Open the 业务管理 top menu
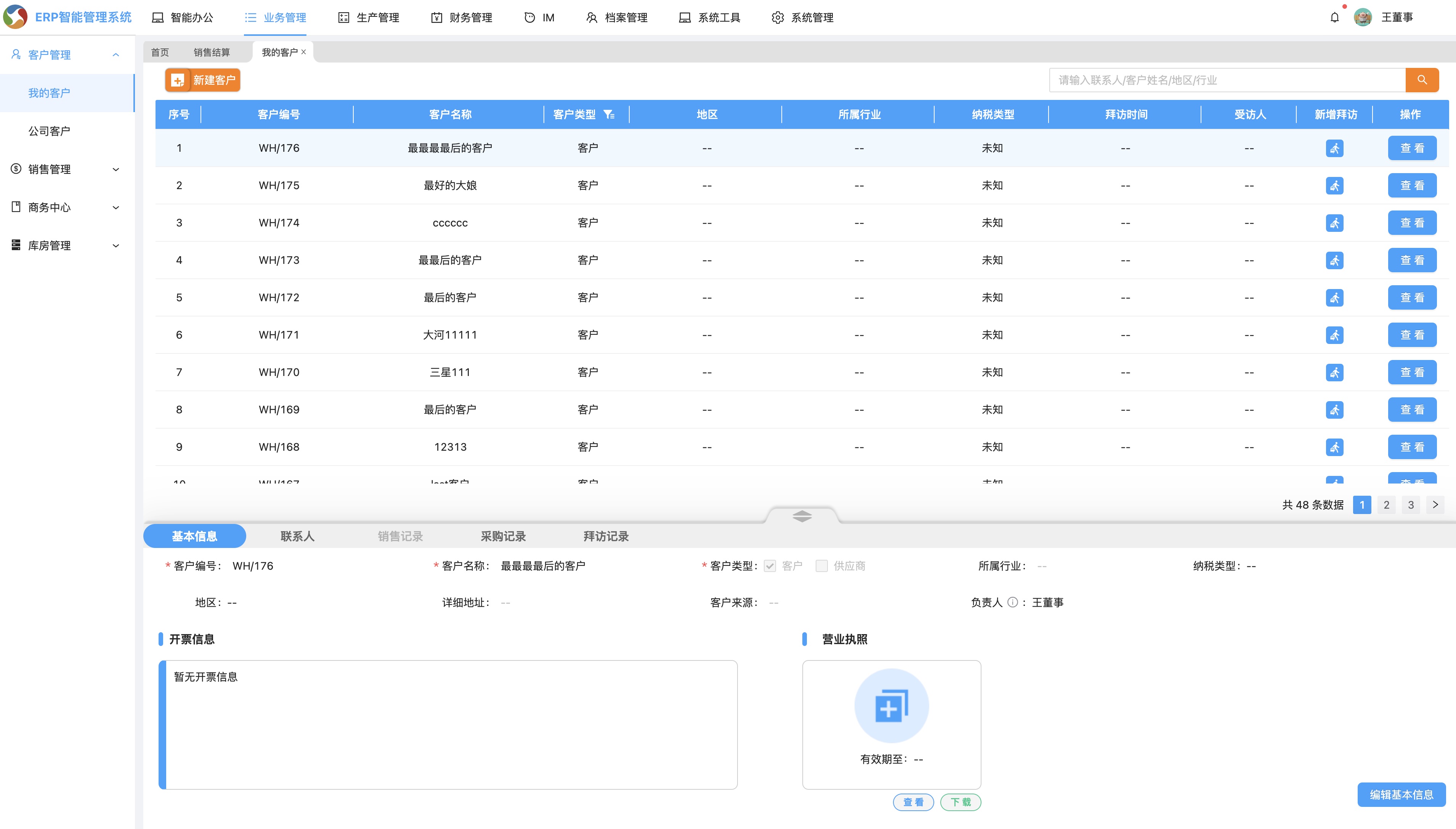Image resolution: width=1456 pixels, height=829 pixels. pos(276,18)
